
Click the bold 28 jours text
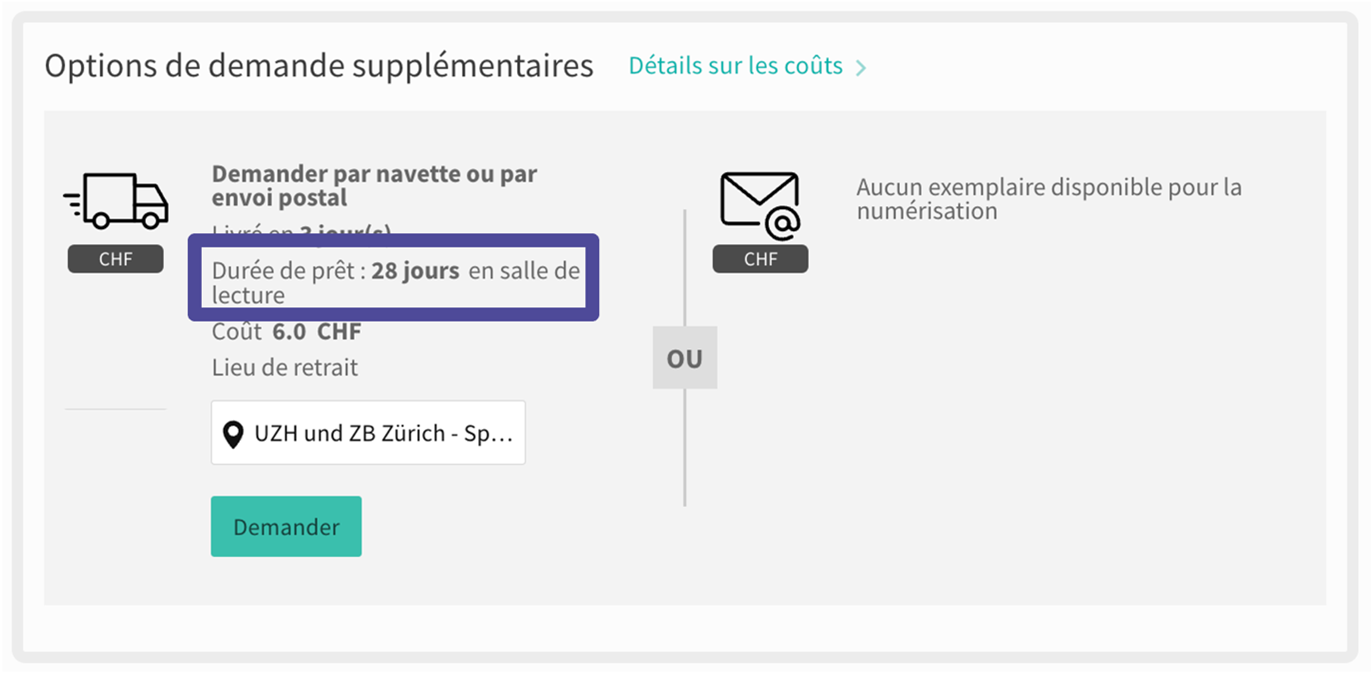415,271
